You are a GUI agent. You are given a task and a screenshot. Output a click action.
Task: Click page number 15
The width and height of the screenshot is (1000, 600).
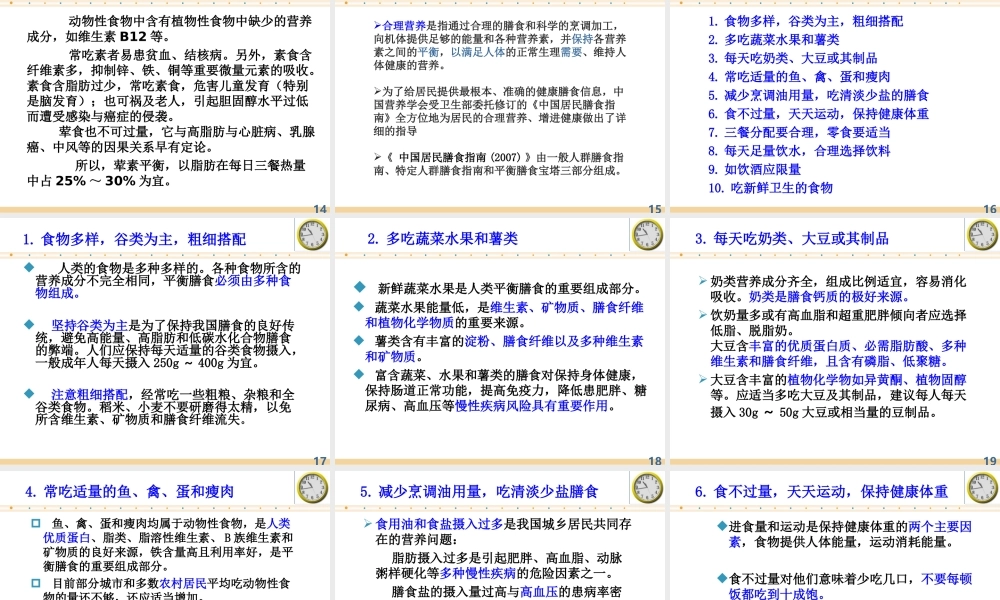[655, 210]
